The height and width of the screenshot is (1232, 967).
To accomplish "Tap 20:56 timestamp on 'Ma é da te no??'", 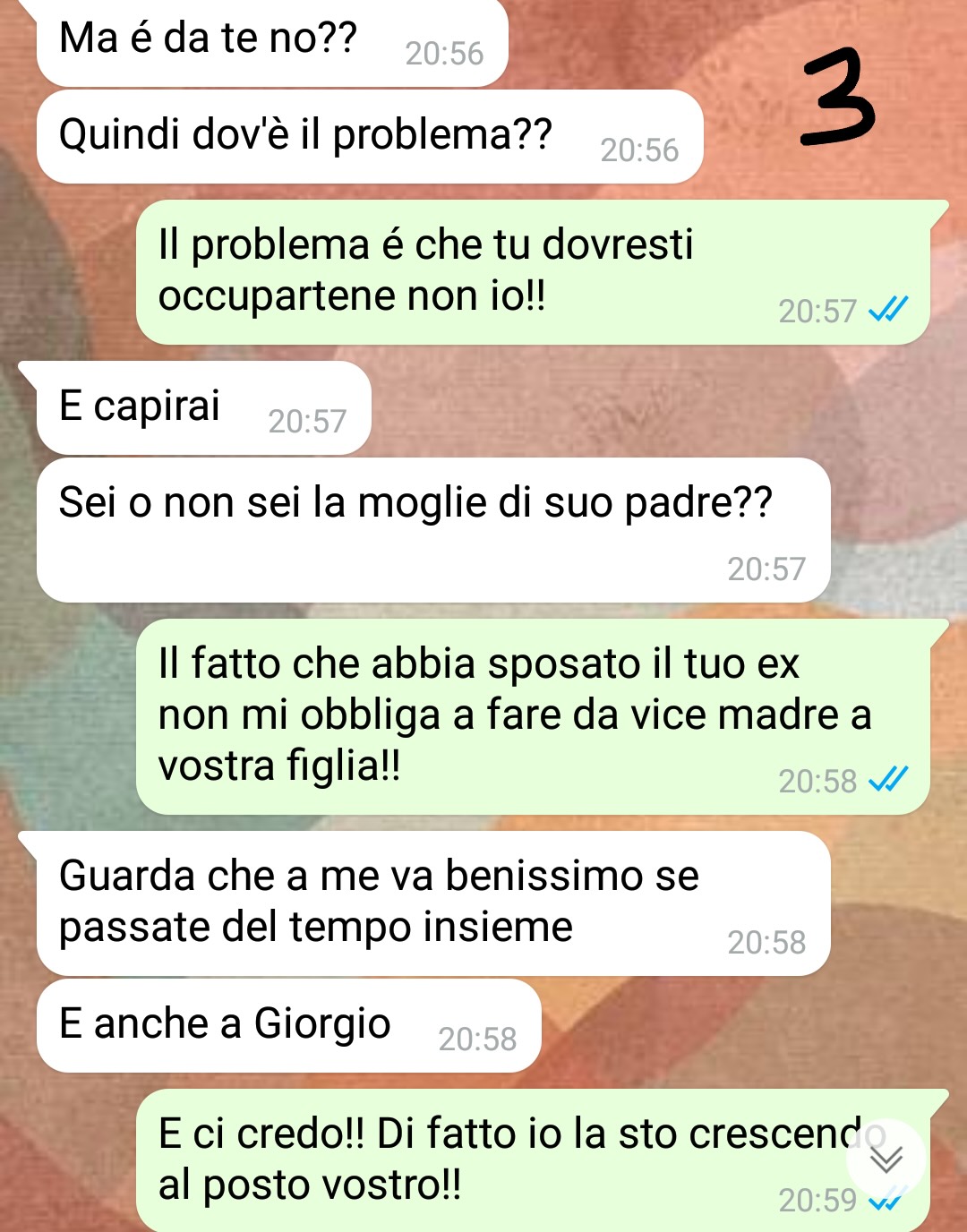I will click(x=444, y=54).
